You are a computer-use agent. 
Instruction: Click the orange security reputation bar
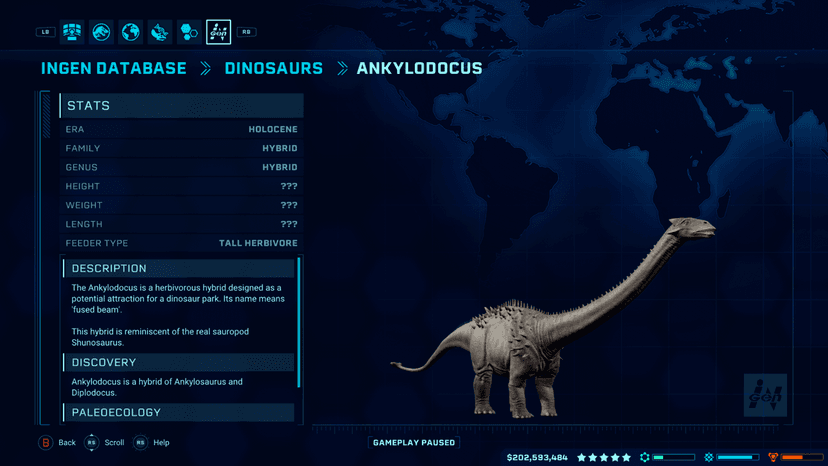[x=802, y=458]
